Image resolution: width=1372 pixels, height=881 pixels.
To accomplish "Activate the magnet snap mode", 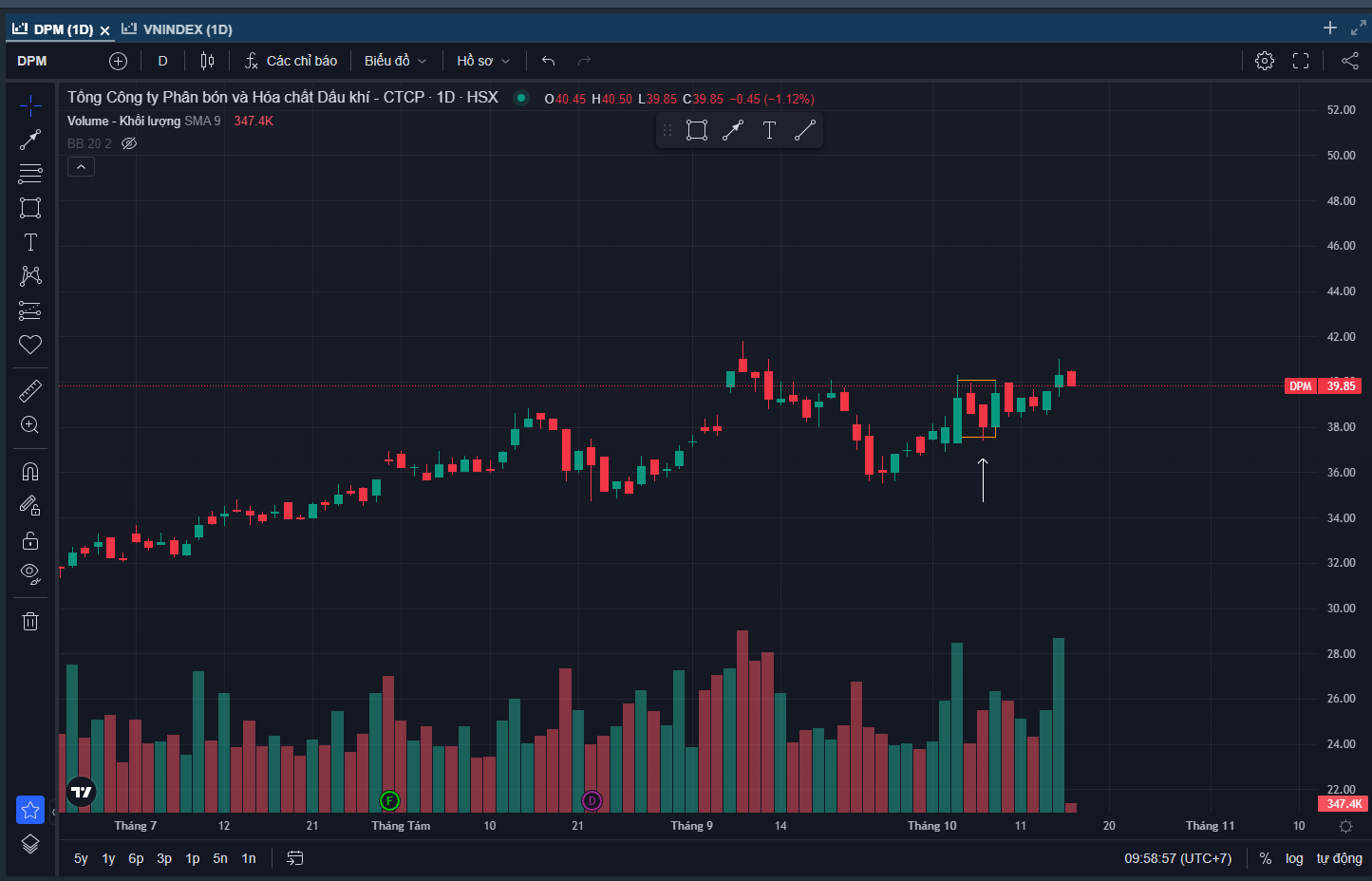I will coord(30,472).
